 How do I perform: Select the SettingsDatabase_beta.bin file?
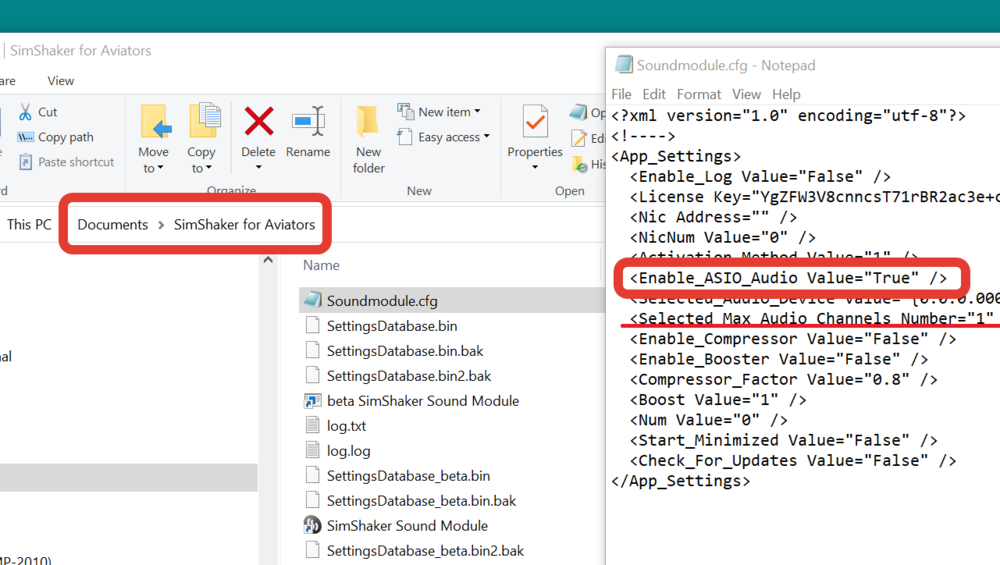(x=408, y=476)
